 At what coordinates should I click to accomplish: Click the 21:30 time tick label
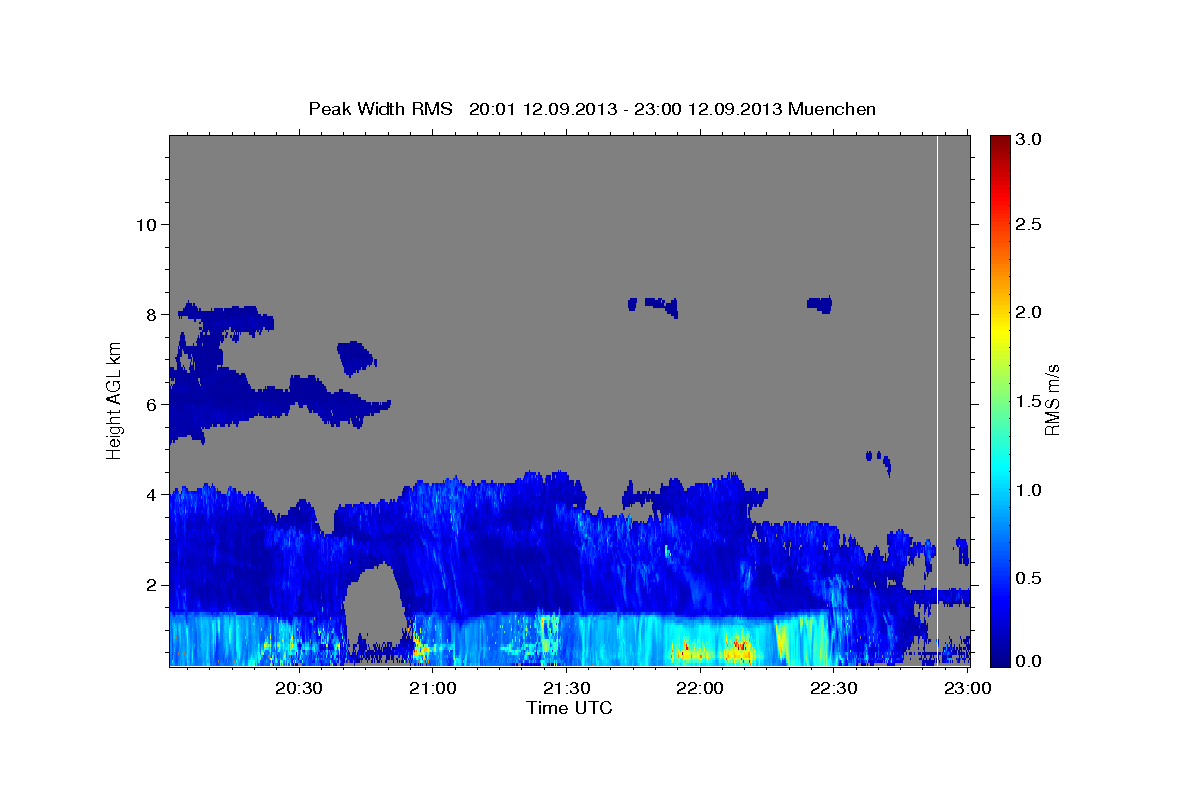point(566,689)
